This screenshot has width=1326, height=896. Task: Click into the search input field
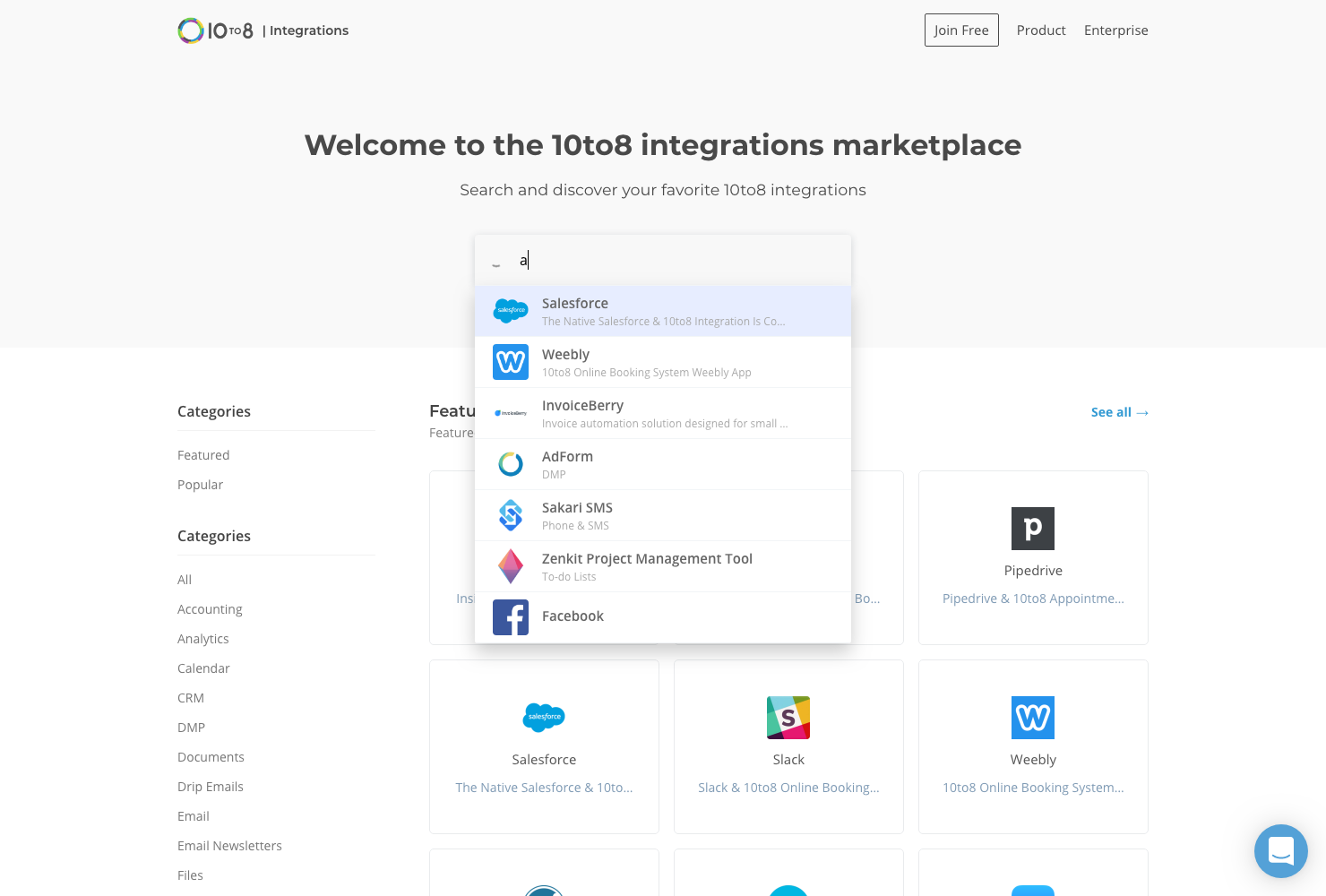663,261
